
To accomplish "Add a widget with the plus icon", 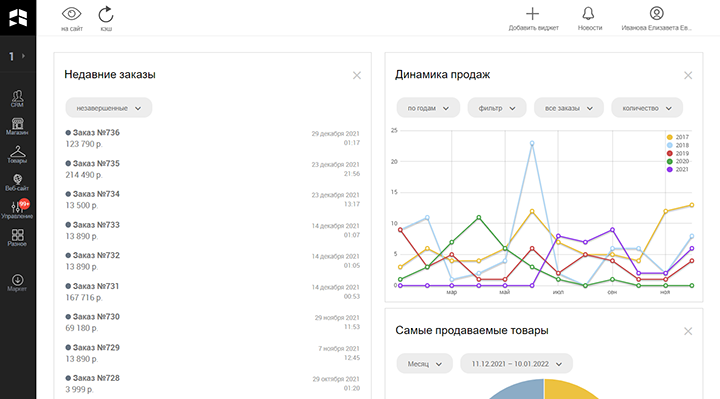I will 533,19.
